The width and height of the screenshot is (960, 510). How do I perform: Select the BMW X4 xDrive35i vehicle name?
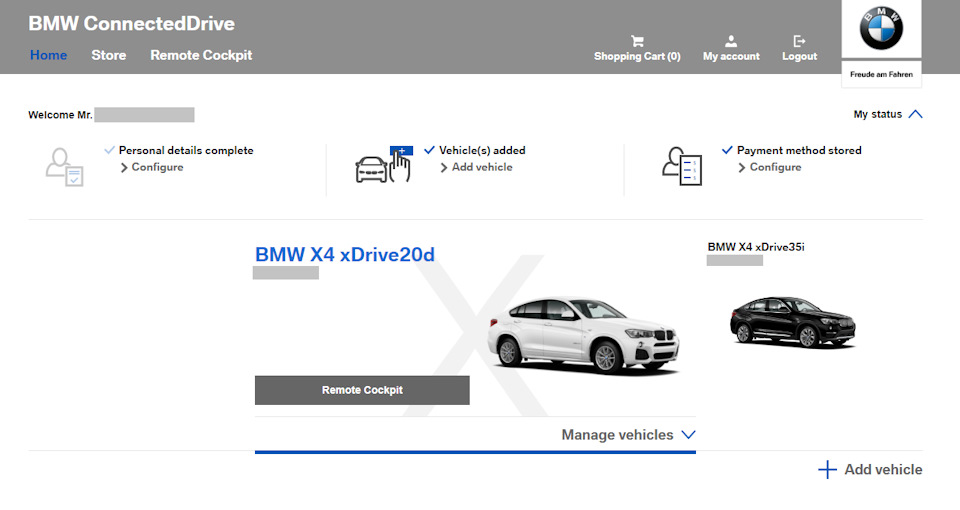pos(756,247)
